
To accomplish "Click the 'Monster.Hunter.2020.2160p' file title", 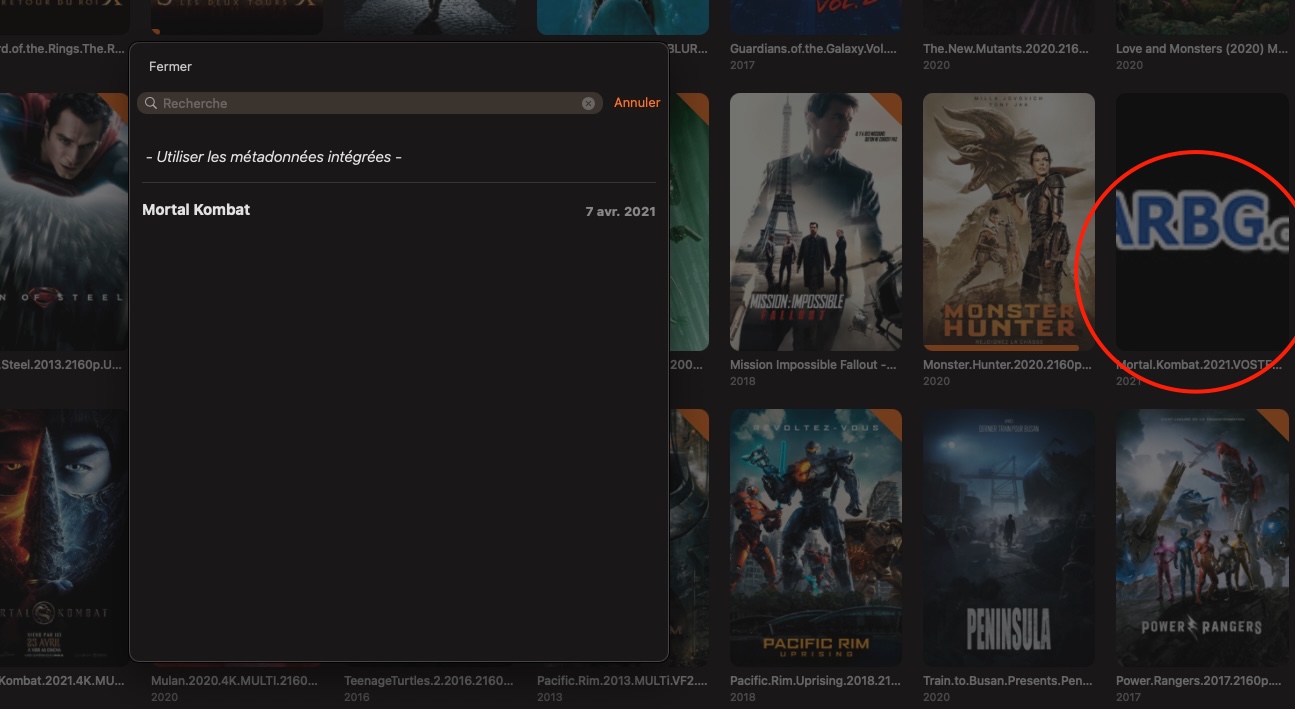I will pyautogui.click(x=1008, y=365).
